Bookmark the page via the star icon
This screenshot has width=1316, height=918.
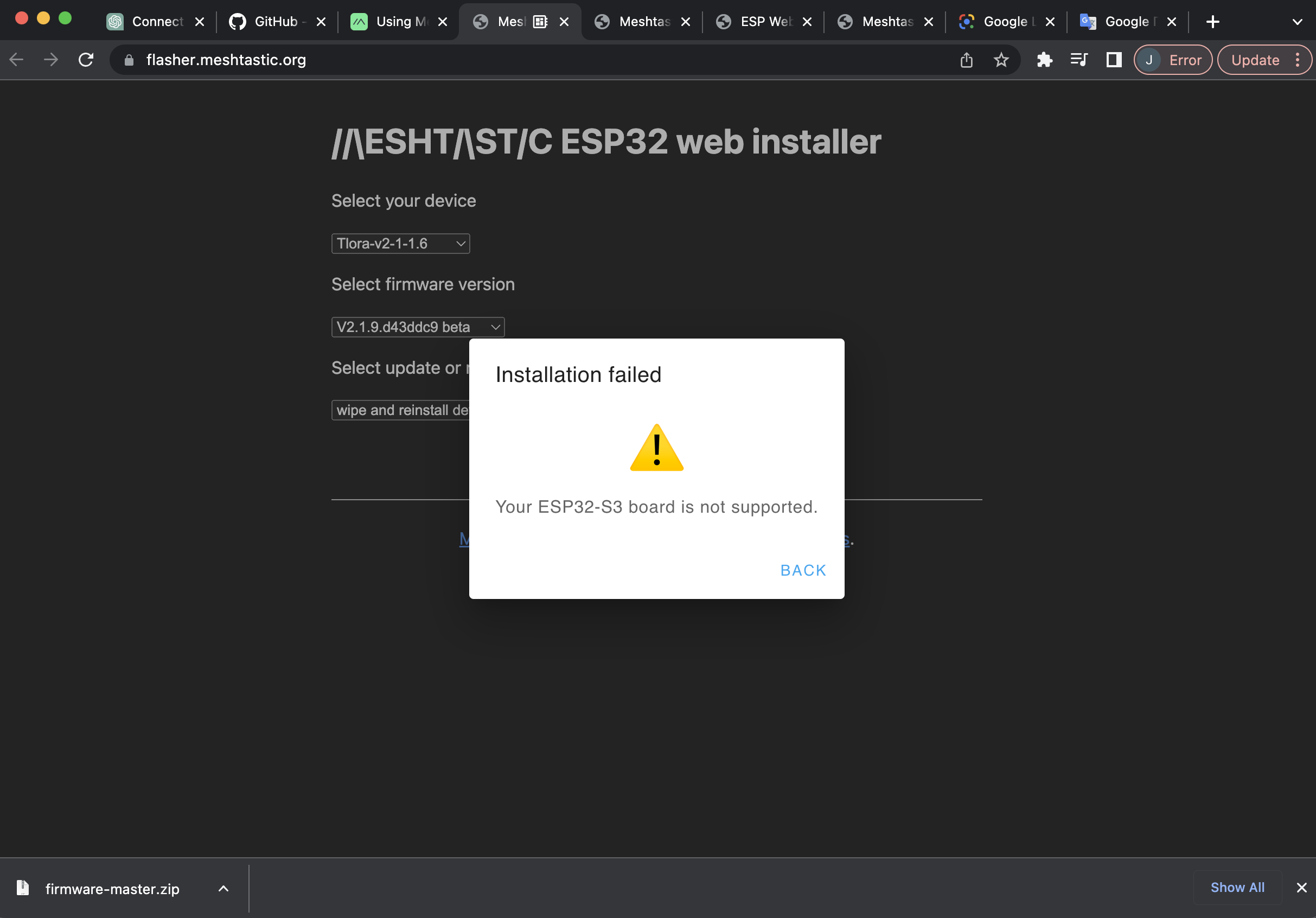click(x=1001, y=60)
